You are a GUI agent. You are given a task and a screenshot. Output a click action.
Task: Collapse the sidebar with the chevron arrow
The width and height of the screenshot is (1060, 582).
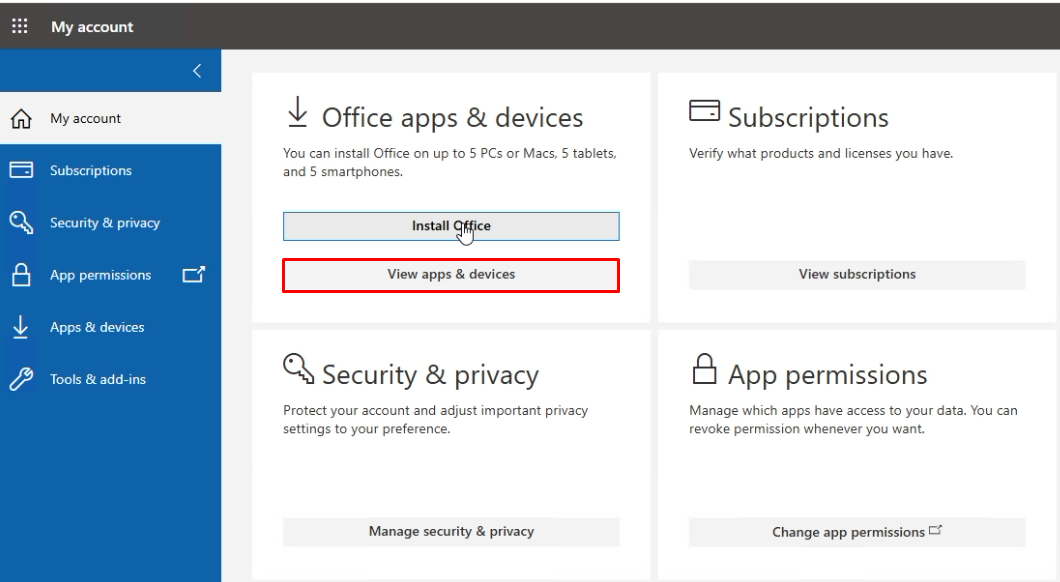tap(197, 70)
